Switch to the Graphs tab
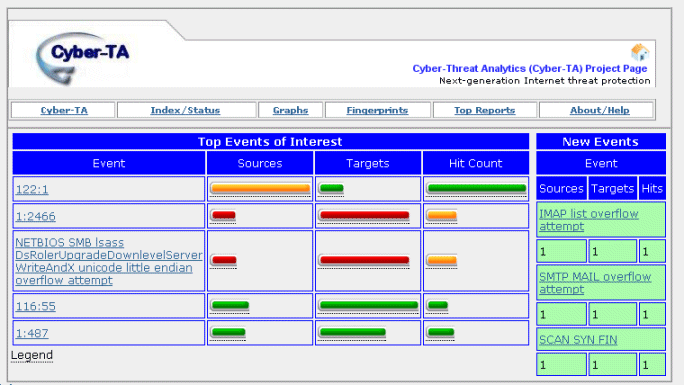Viewport: 684px width, 385px height. 291,110
